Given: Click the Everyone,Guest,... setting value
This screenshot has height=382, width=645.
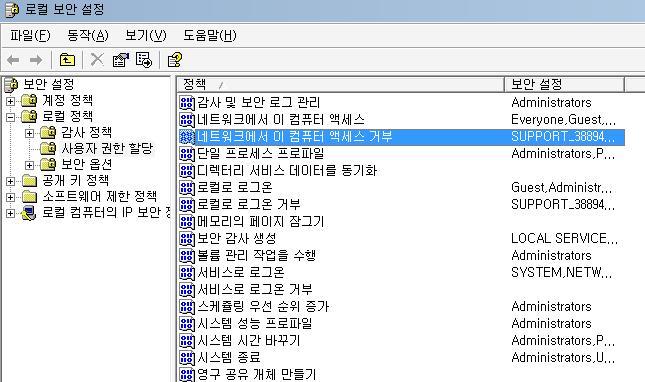Looking at the screenshot, I should 564,120.
